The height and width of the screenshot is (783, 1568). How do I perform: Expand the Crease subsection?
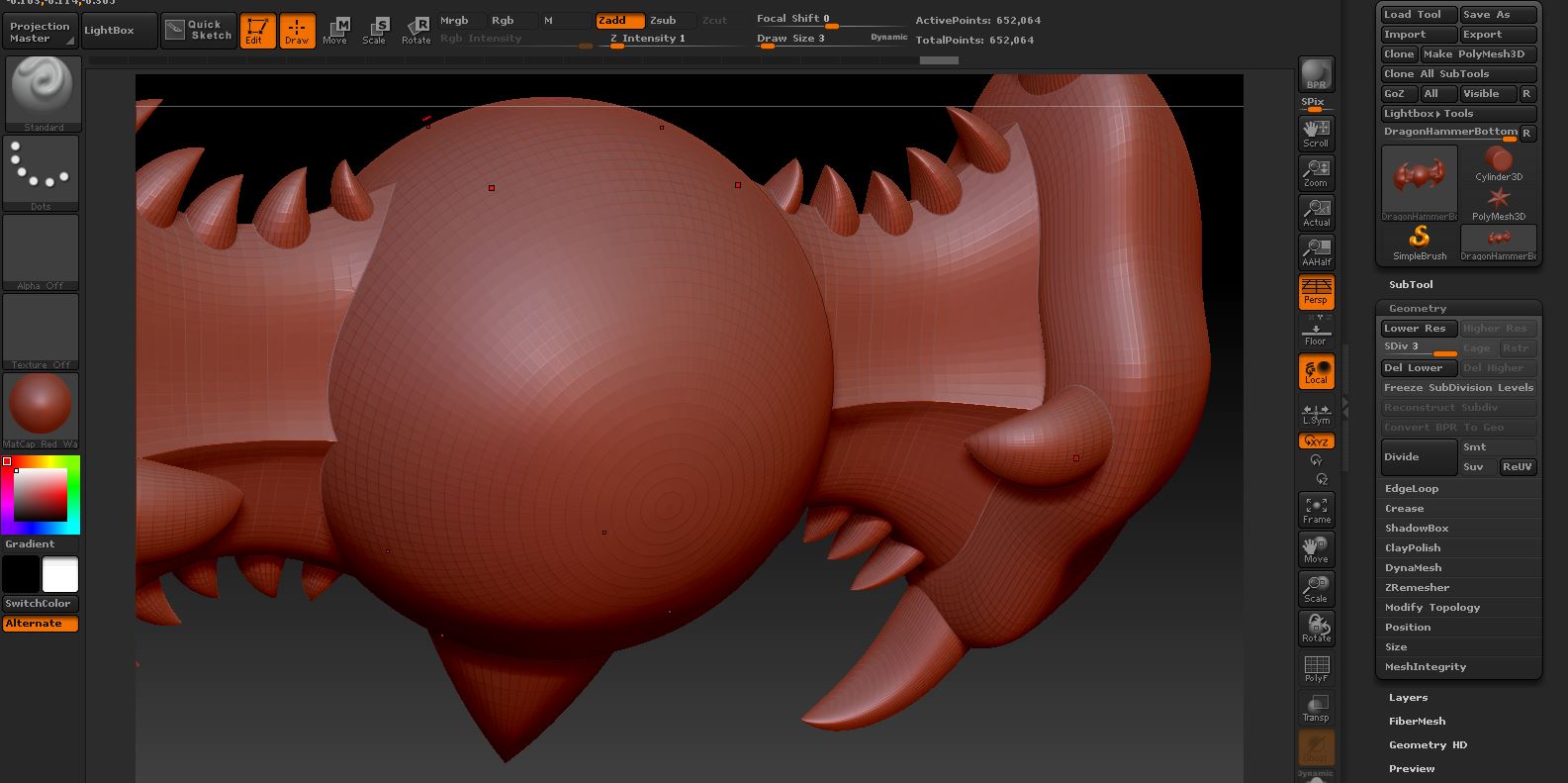point(1405,509)
